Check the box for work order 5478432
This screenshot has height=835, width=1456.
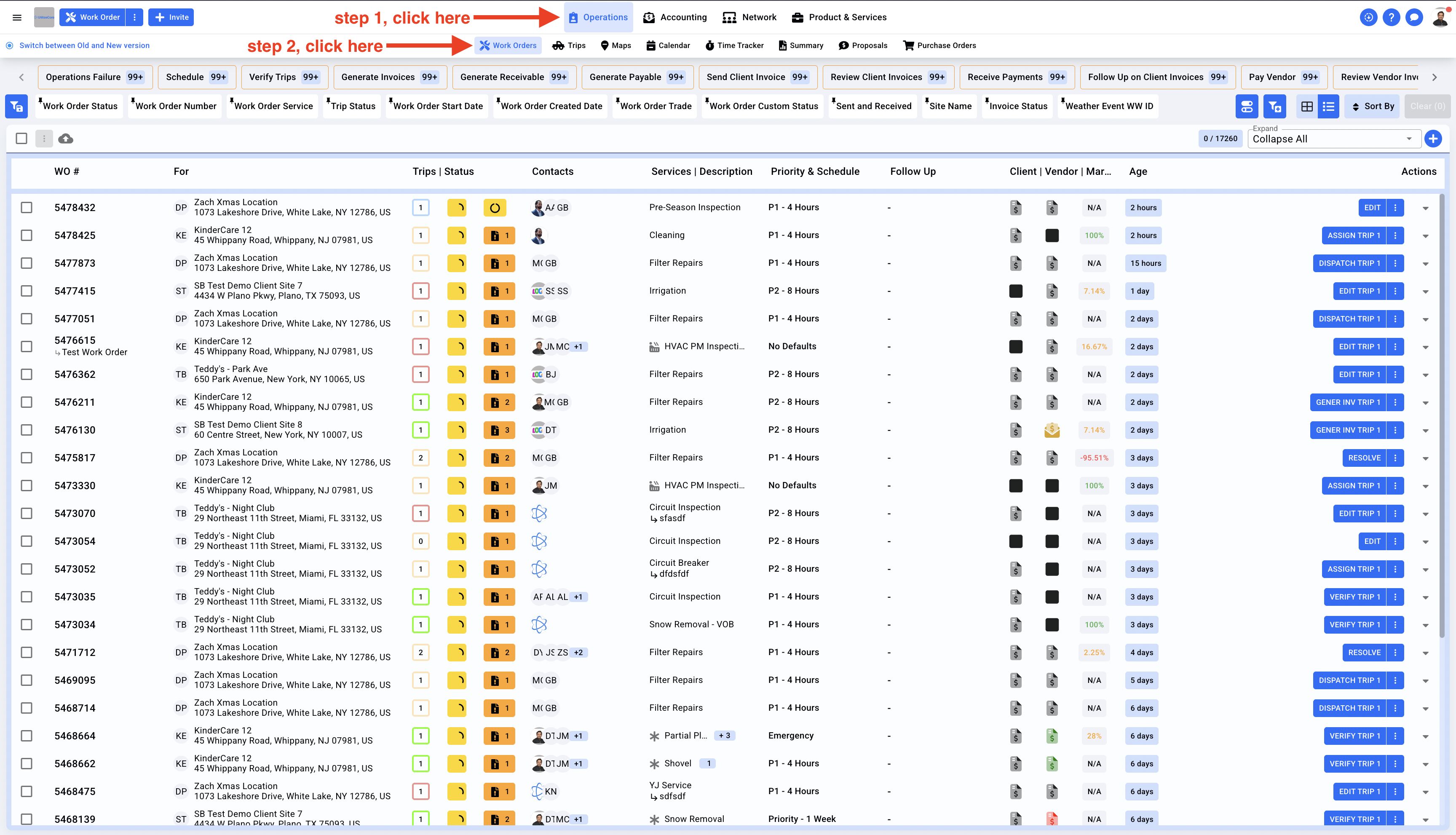(x=27, y=208)
